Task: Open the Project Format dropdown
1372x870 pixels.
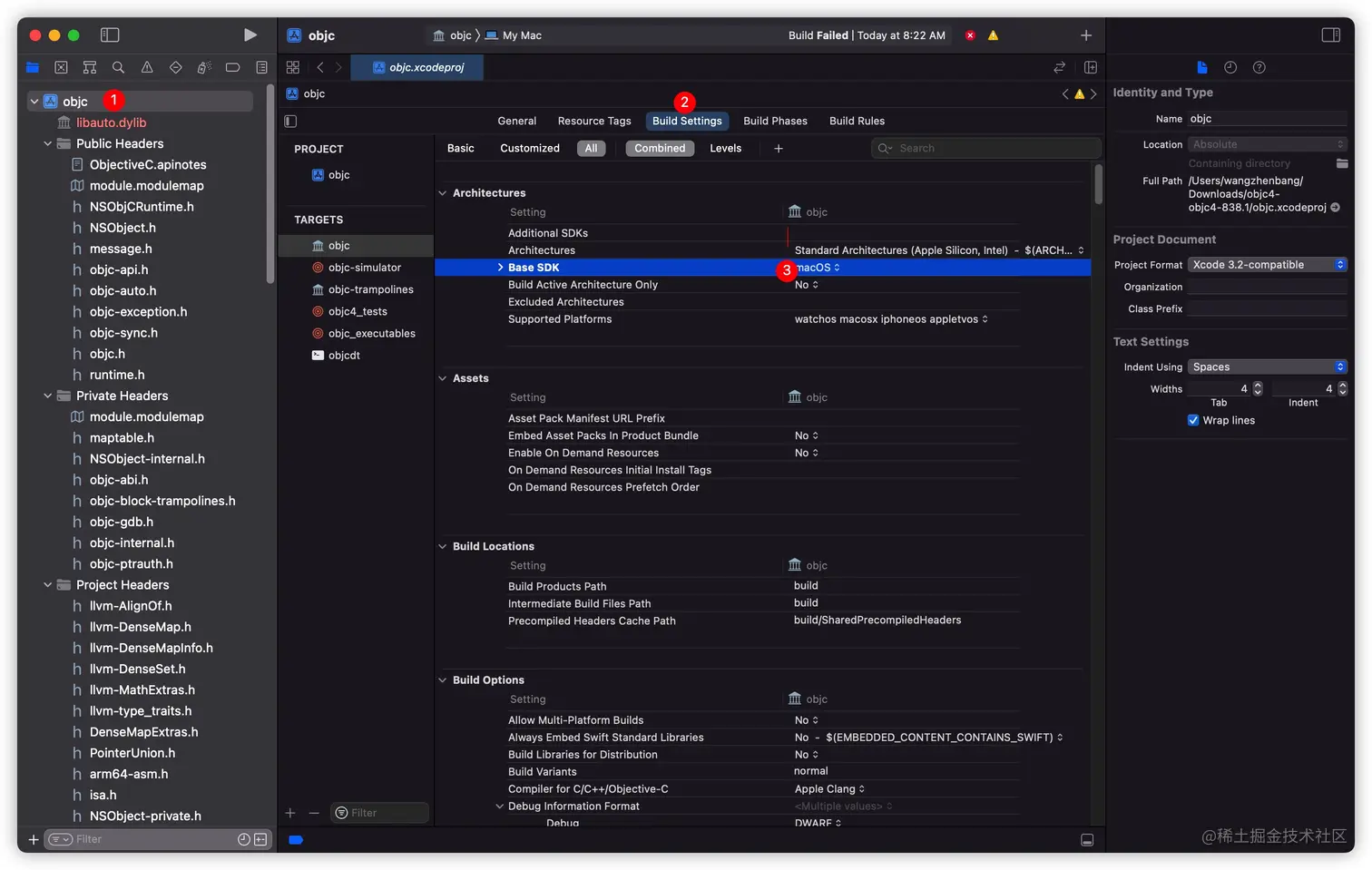Action: point(1268,265)
